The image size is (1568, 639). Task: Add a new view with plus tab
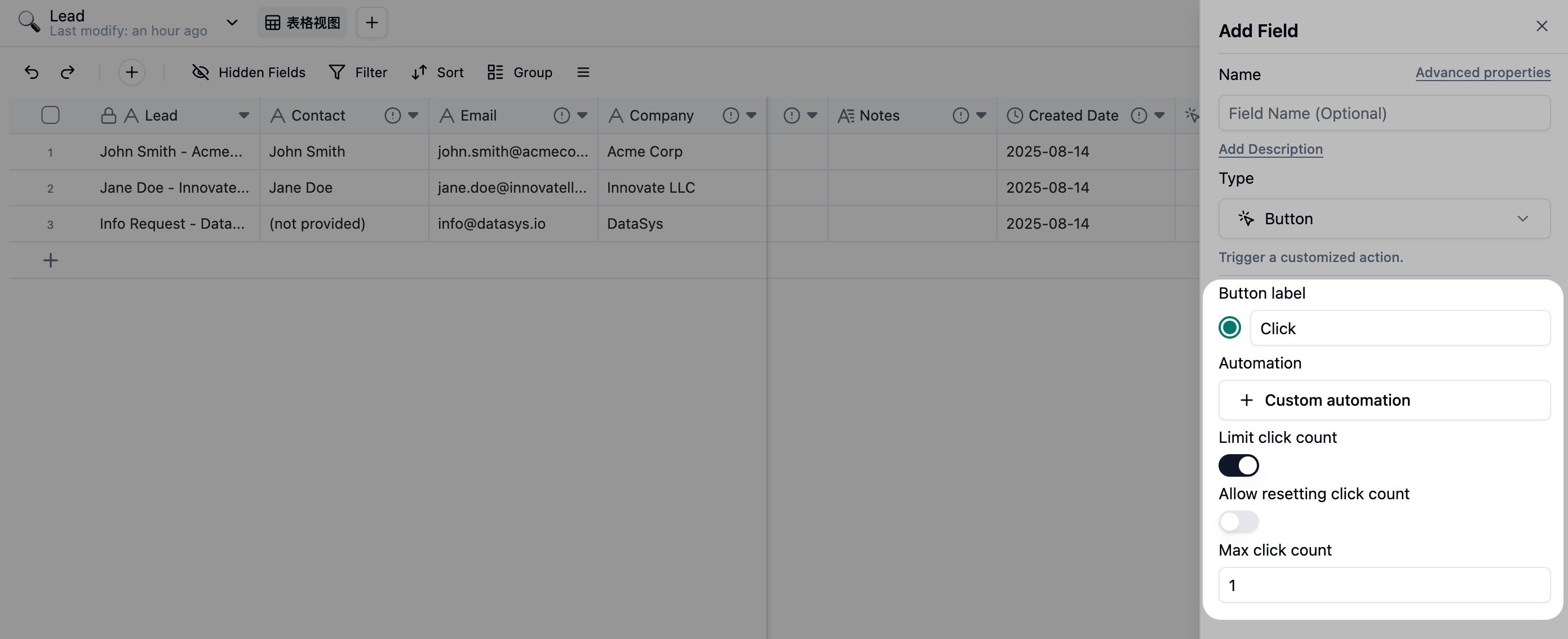tap(371, 23)
